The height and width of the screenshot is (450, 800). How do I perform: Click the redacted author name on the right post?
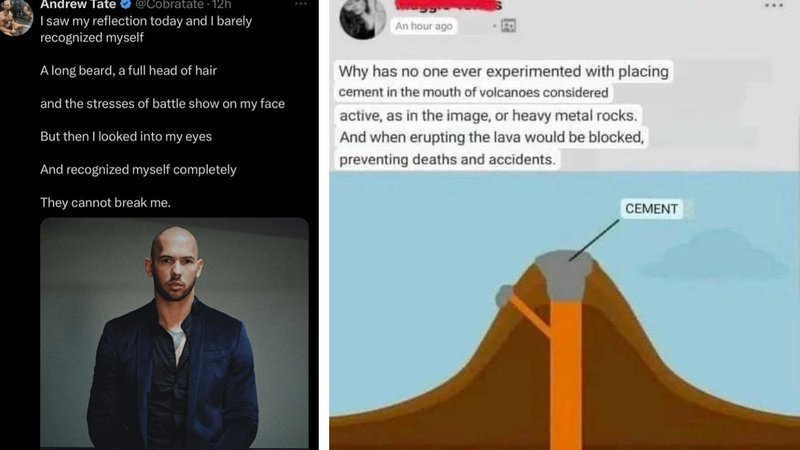(x=448, y=5)
